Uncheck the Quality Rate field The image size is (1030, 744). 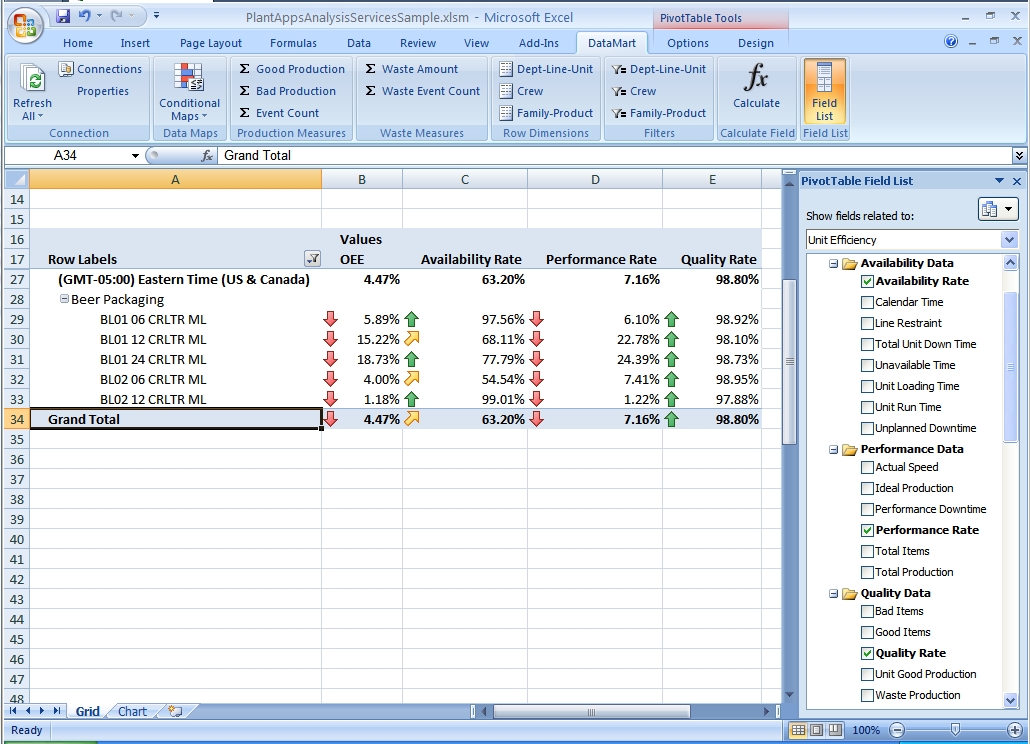tap(867, 653)
